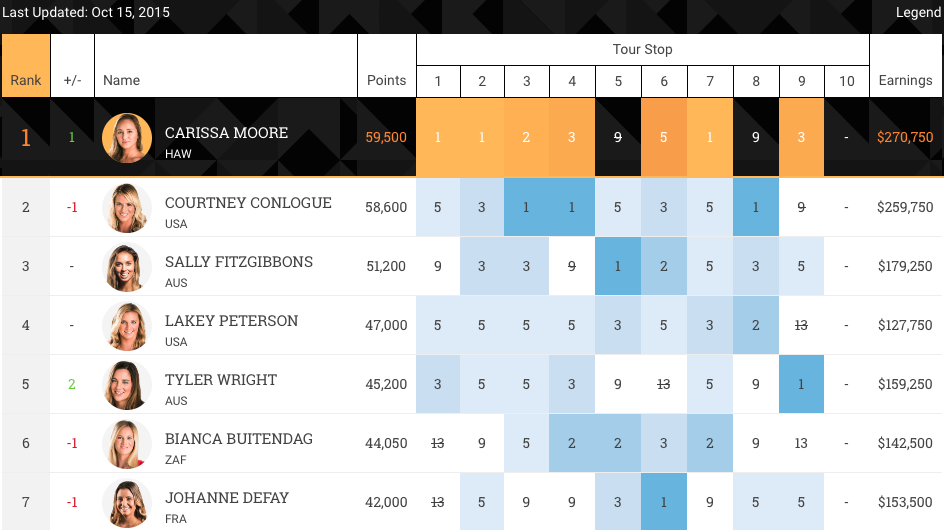
Task: Select Lakey Peterson's avatar image
Action: click(x=127, y=326)
